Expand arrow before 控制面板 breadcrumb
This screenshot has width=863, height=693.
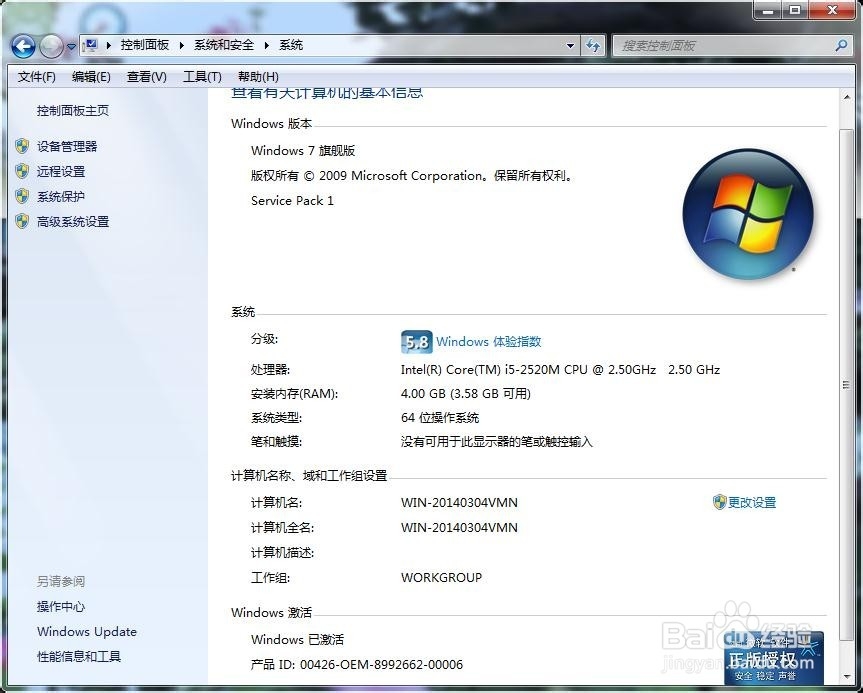pos(108,45)
